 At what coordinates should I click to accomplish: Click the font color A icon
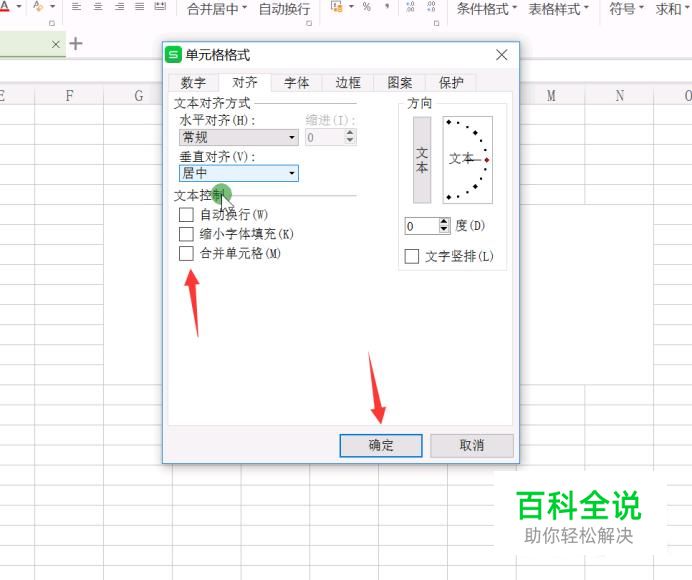(4, 6)
